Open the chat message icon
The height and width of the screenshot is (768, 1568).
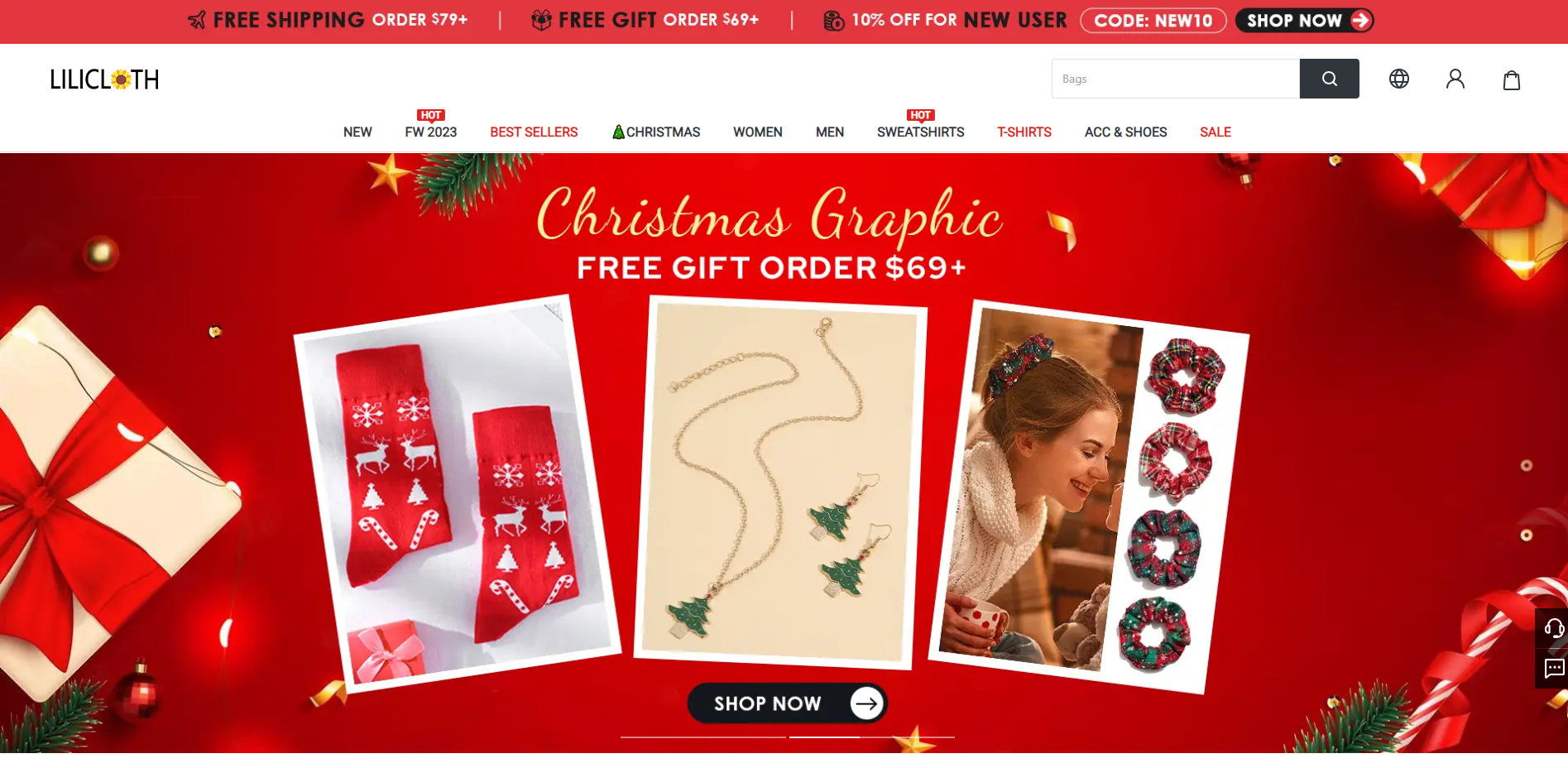[x=1553, y=669]
